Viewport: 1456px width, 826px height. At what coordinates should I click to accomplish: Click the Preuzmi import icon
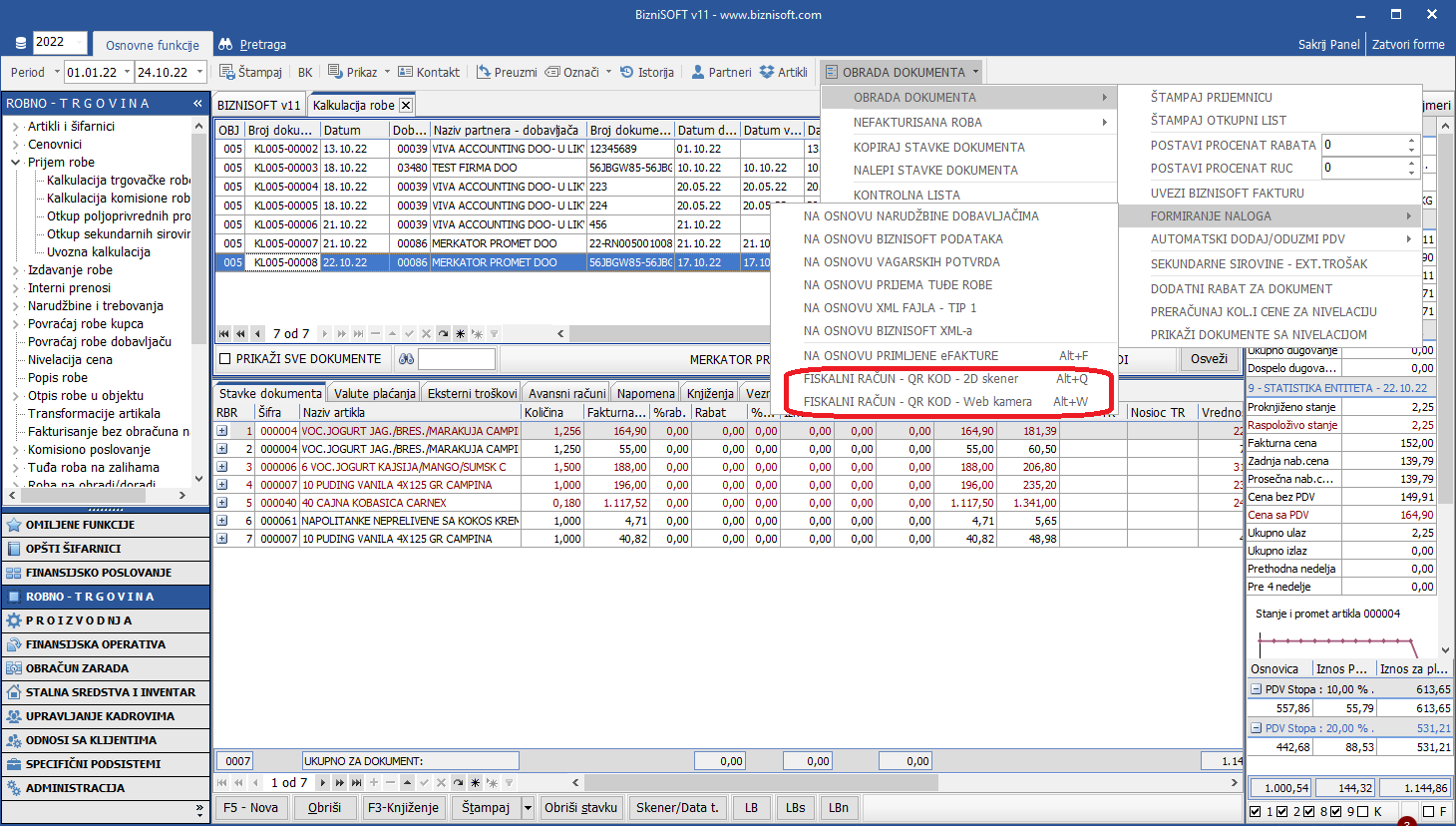pyautogui.click(x=484, y=72)
